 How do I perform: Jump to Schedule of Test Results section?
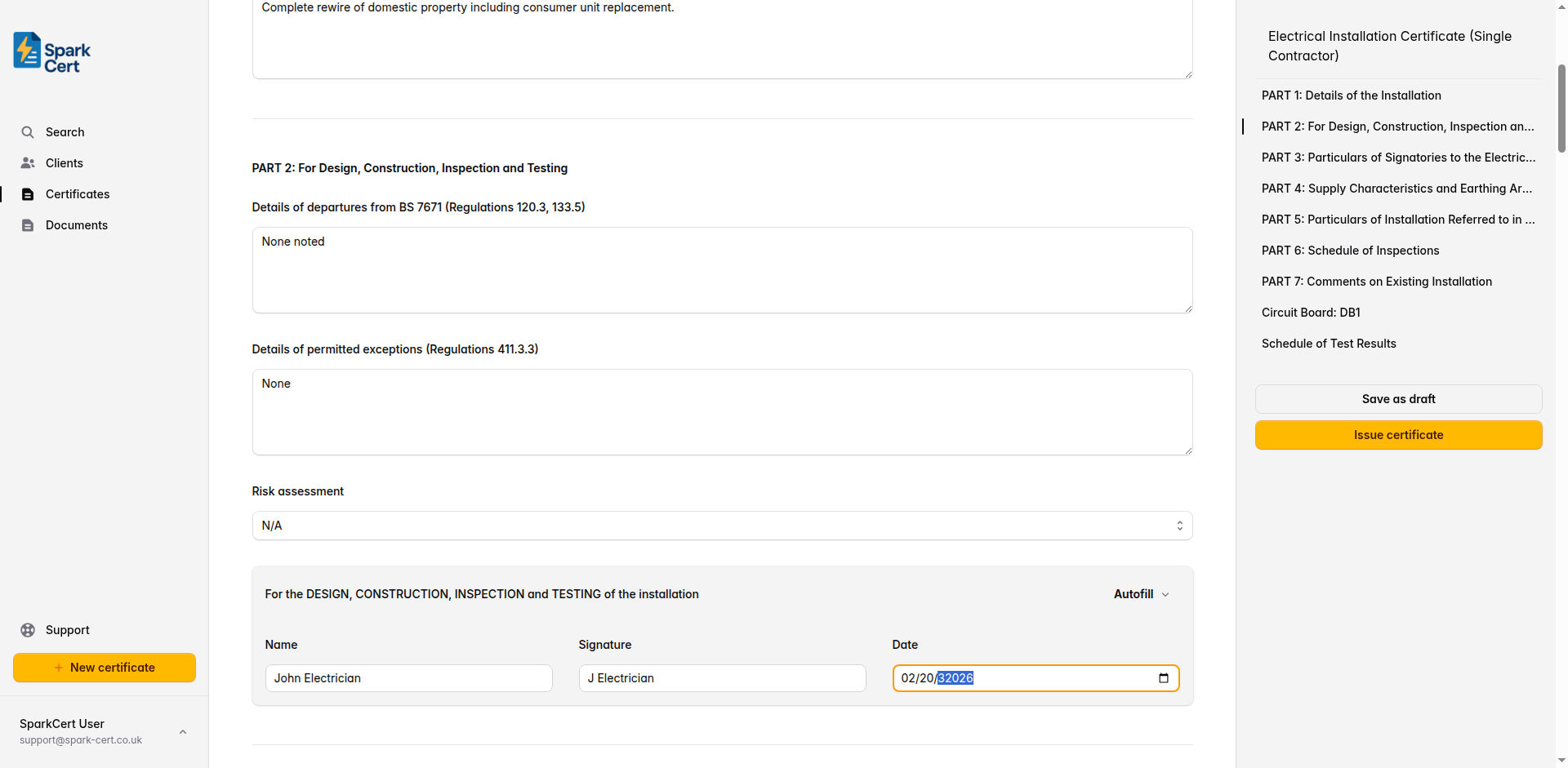coord(1329,343)
